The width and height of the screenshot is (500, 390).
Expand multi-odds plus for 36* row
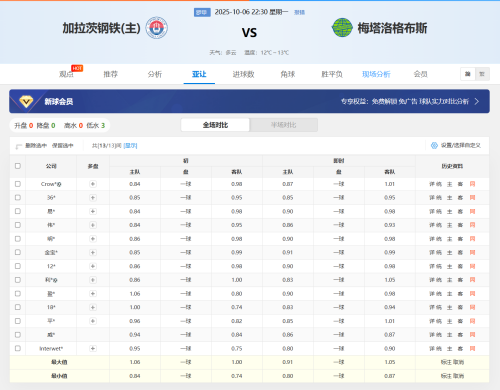[93, 198]
